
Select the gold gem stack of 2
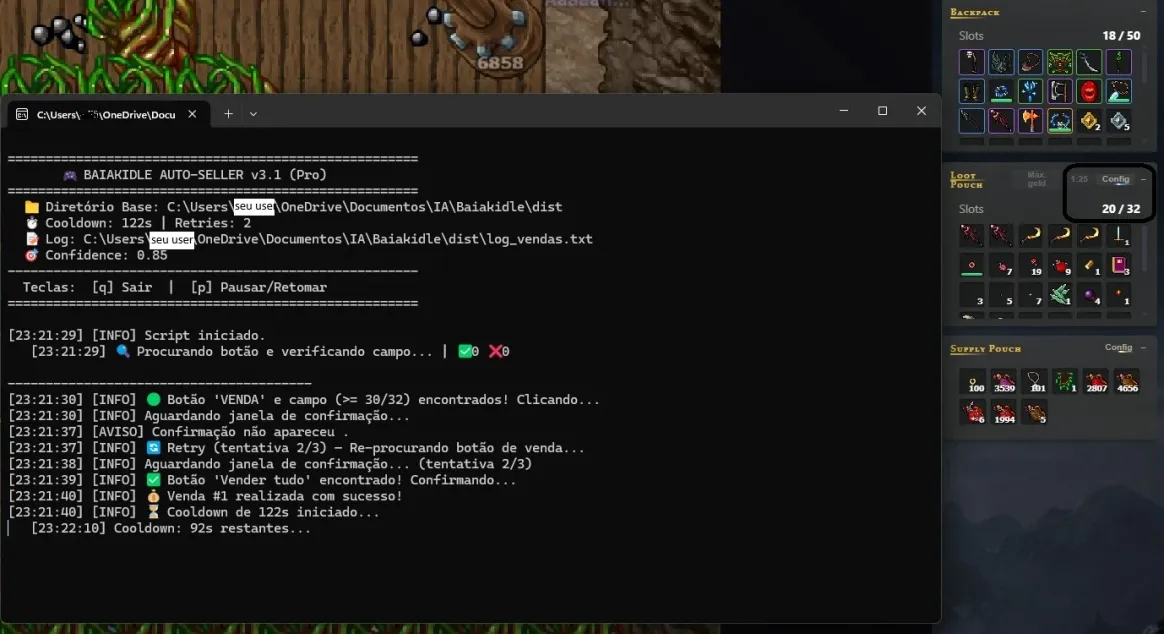pyautogui.click(x=1089, y=120)
